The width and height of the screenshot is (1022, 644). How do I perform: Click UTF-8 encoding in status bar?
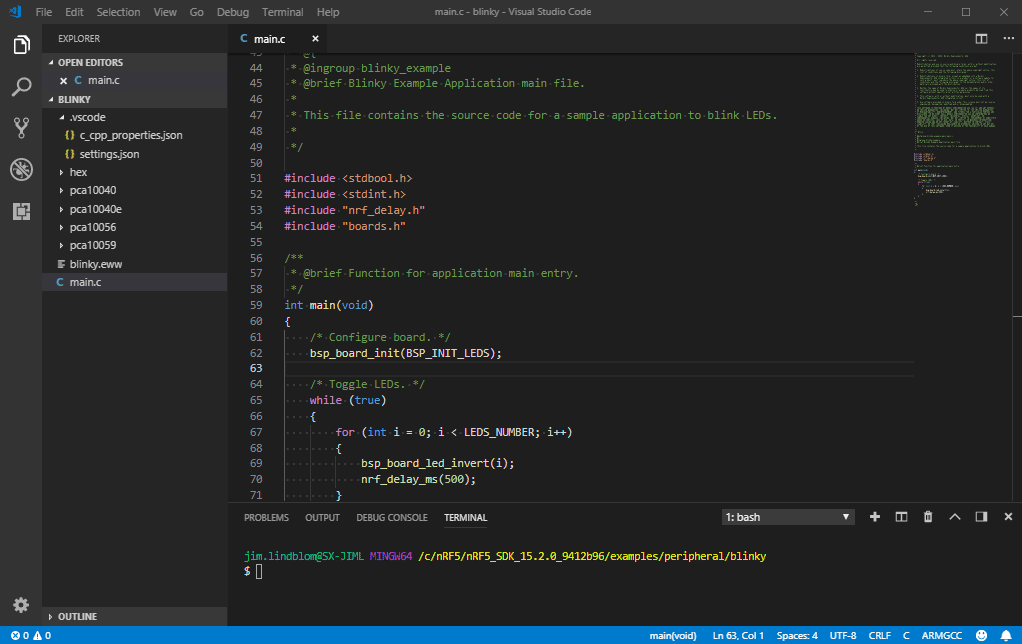(843, 636)
